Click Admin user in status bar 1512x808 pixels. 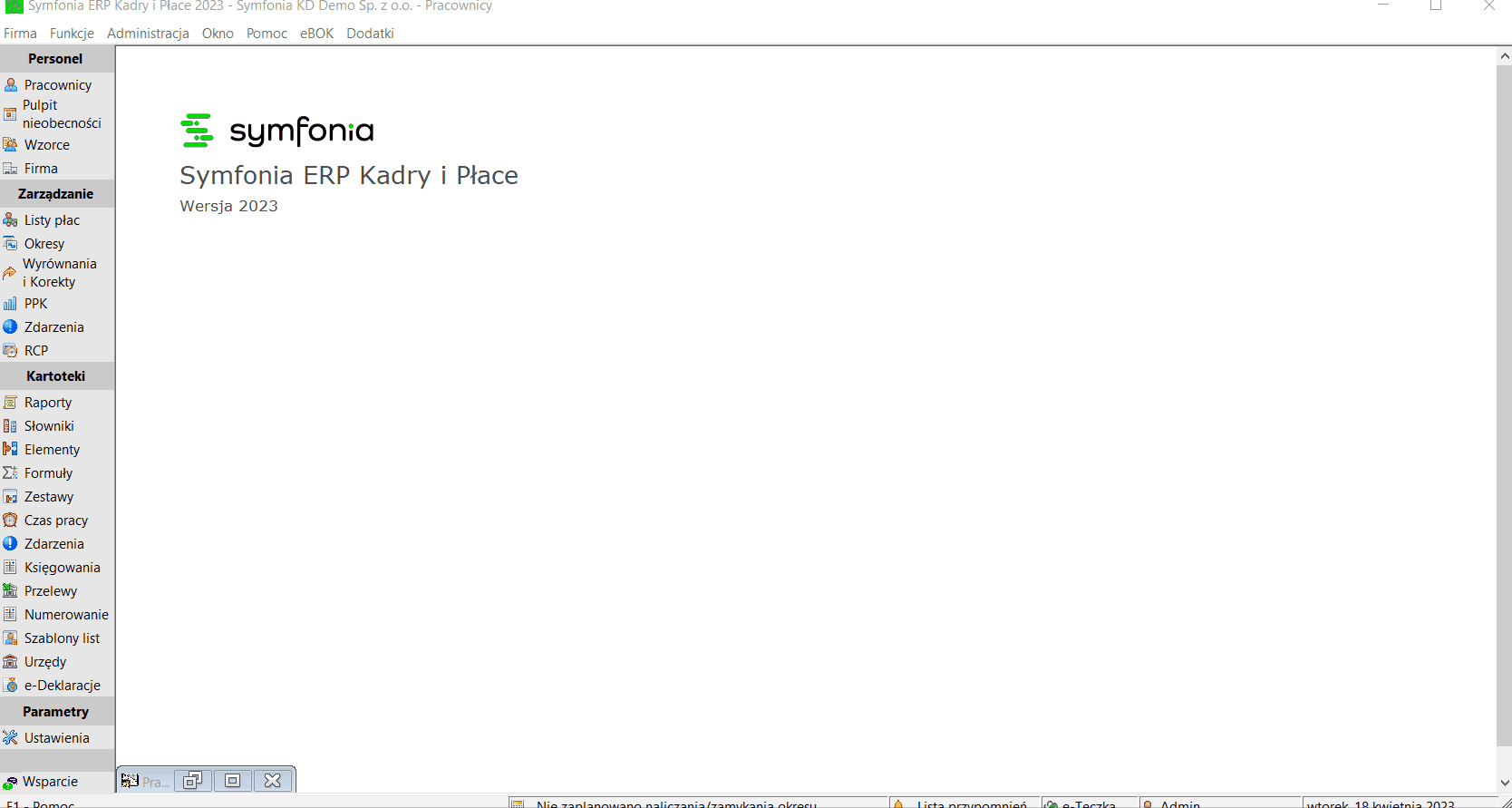[1180, 803]
